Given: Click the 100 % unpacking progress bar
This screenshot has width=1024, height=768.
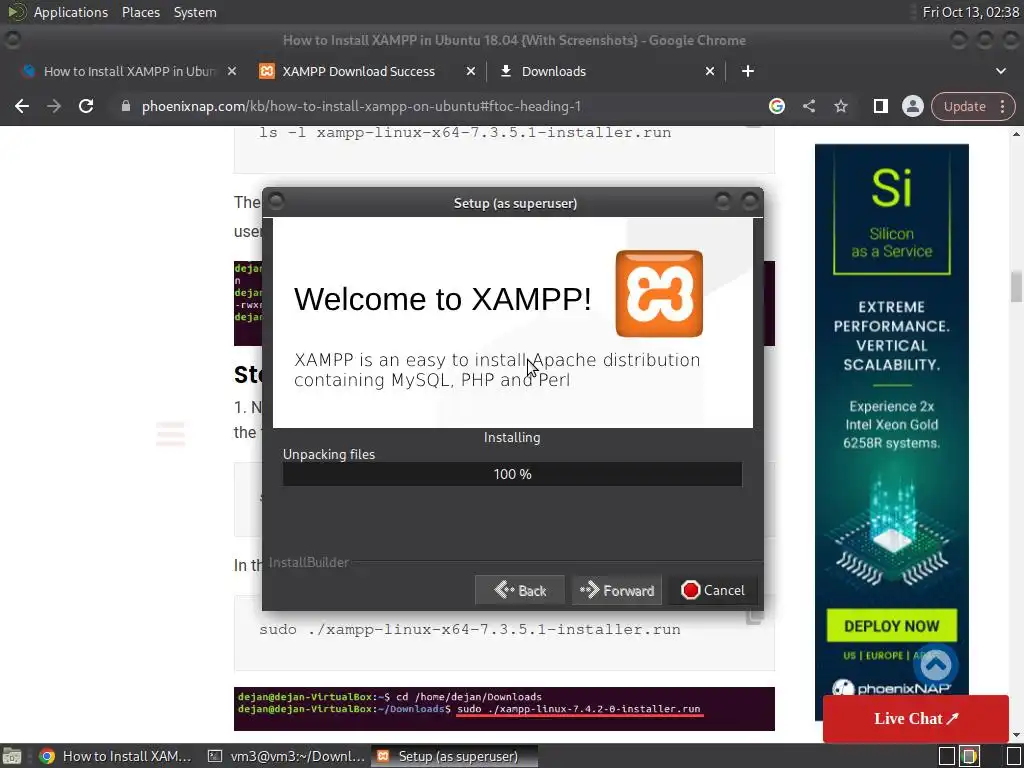Looking at the screenshot, I should click(512, 474).
